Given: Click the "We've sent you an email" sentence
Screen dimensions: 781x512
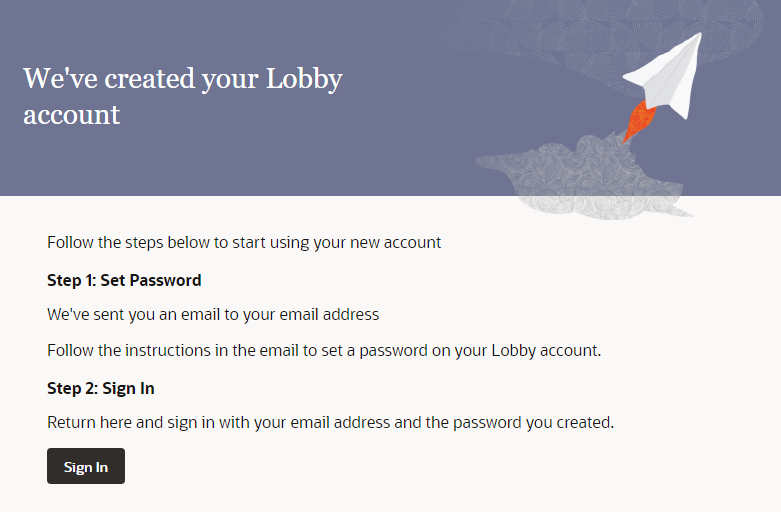Looking at the screenshot, I should click(x=213, y=315).
